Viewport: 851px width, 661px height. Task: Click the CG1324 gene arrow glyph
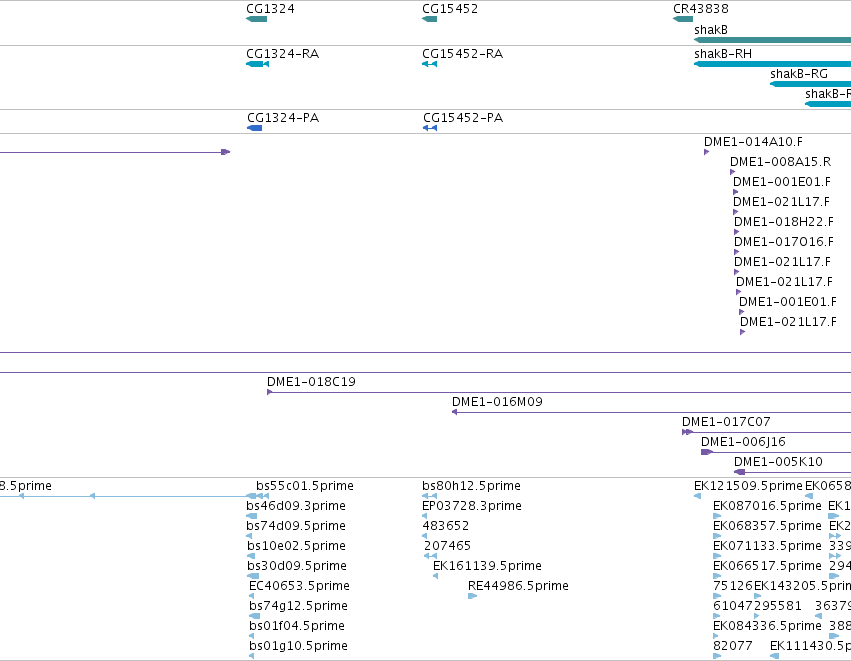coord(256,19)
